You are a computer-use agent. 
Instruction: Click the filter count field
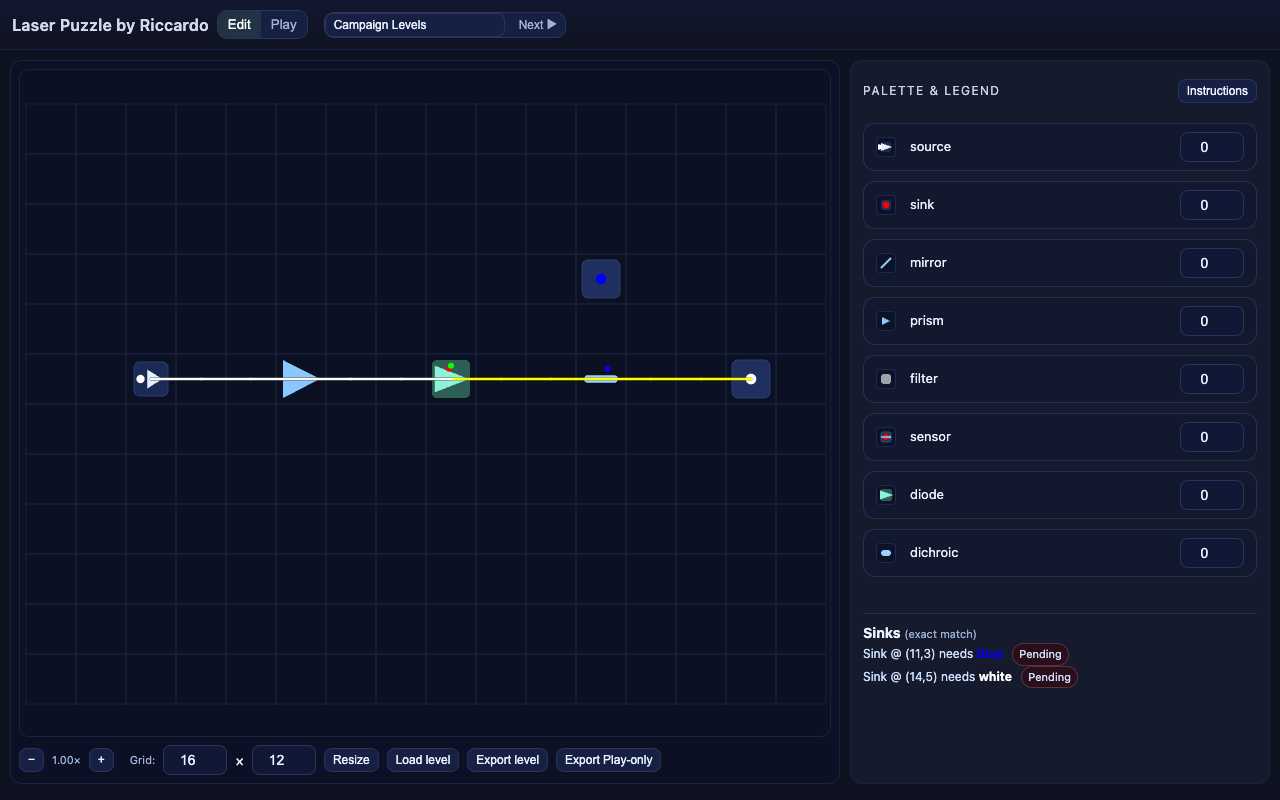click(x=1212, y=379)
